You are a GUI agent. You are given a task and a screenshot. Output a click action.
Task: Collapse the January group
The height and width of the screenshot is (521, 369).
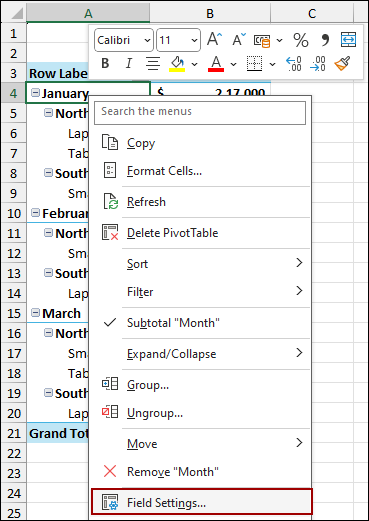(35, 92)
